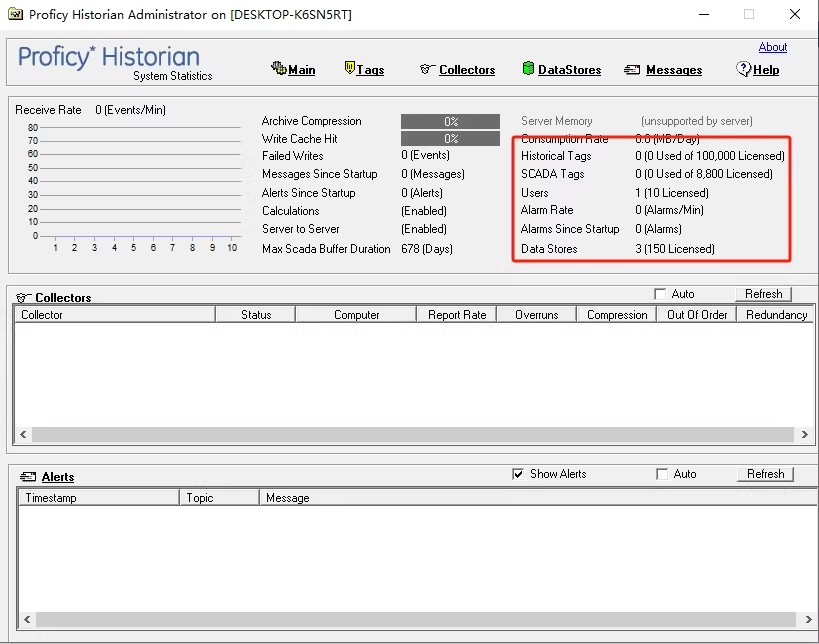Click the Report Rate column header
The width and height of the screenshot is (819, 644).
coord(457,314)
